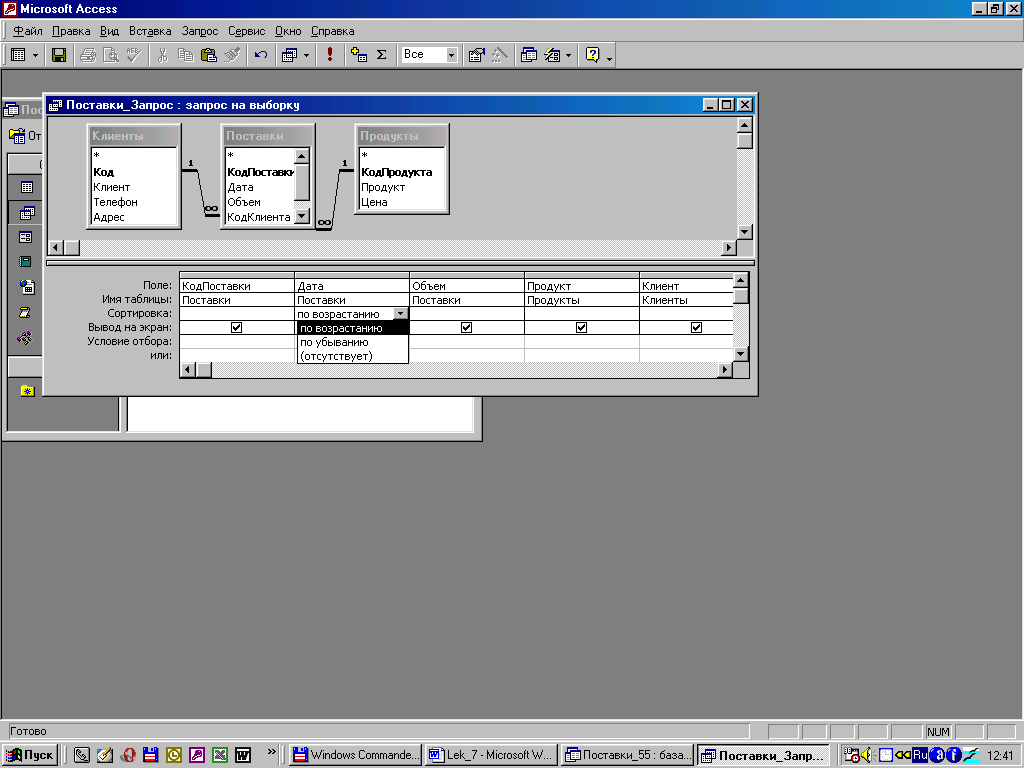Open the Запрос menu
This screenshot has height=768, width=1024.
(200, 31)
